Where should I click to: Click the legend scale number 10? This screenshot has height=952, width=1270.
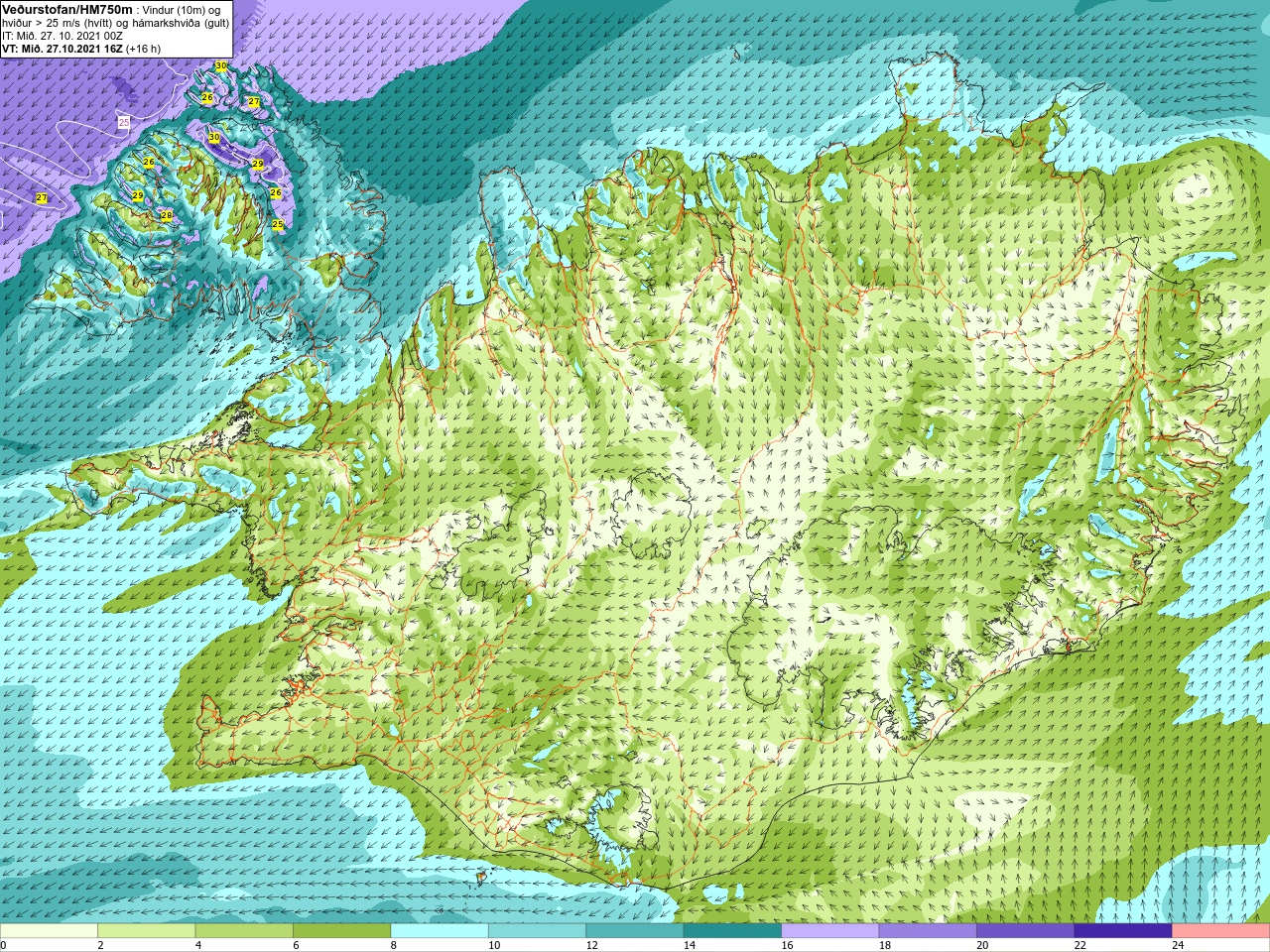[x=494, y=945]
